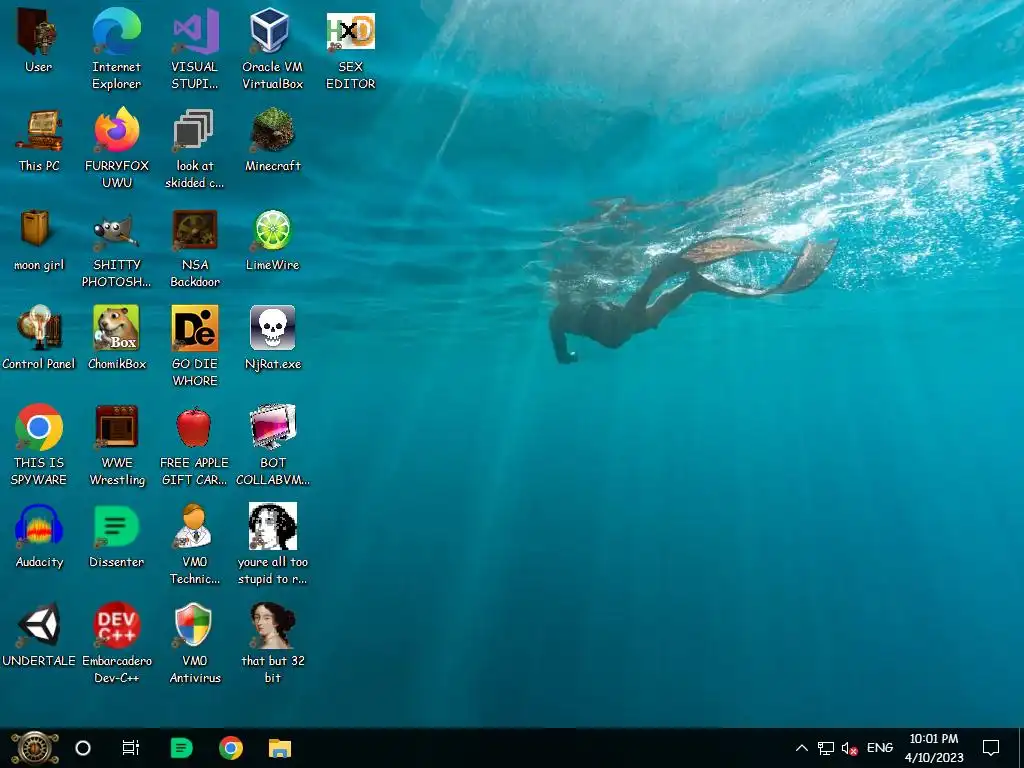
Task: Select the yellow 'De' shortcut icon
Action: (195, 328)
